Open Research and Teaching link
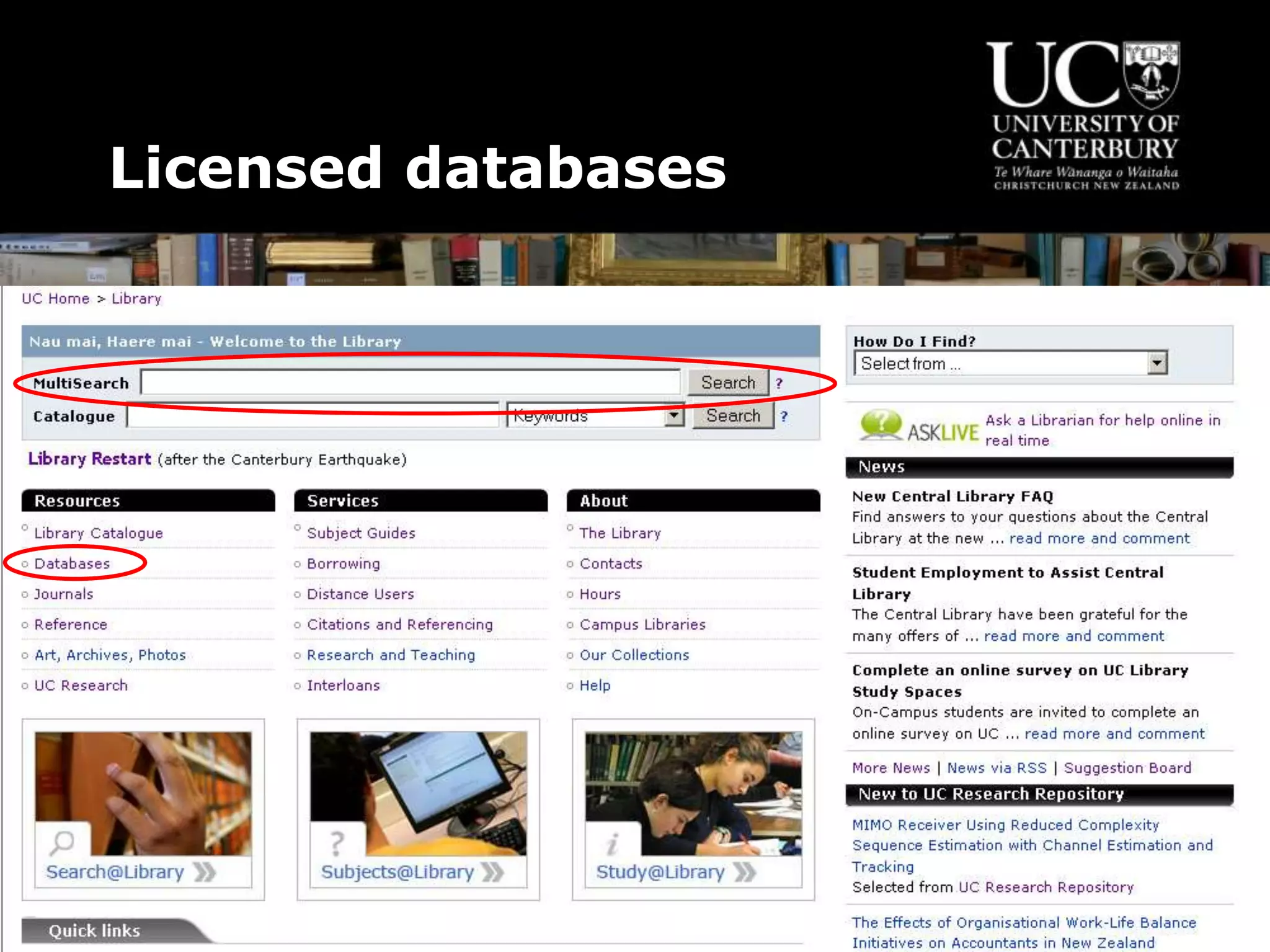Viewport: 1270px width, 952px height. tap(391, 655)
